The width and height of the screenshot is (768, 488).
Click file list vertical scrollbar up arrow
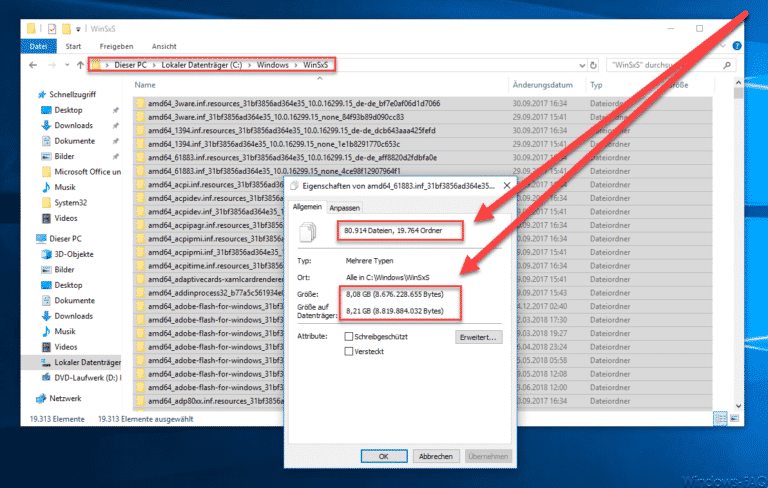coord(738,82)
